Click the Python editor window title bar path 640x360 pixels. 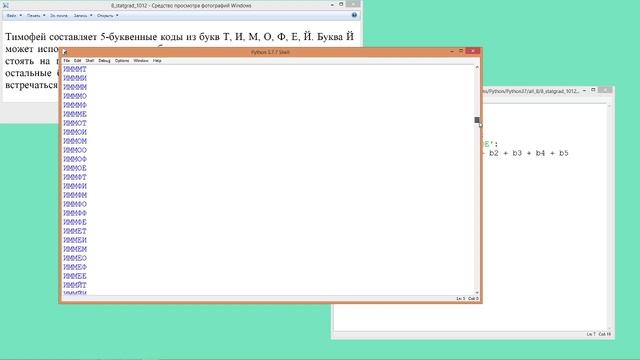coord(531,91)
